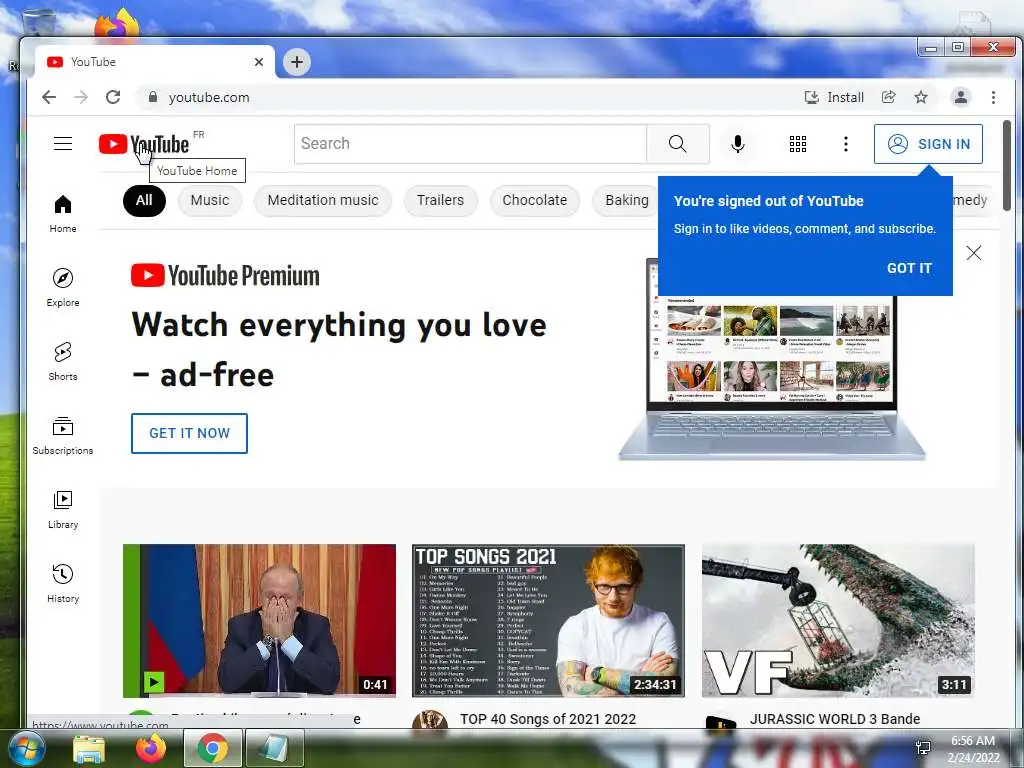Reload the page in Chrome
Viewport: 1024px width, 768px height.
coord(113,97)
